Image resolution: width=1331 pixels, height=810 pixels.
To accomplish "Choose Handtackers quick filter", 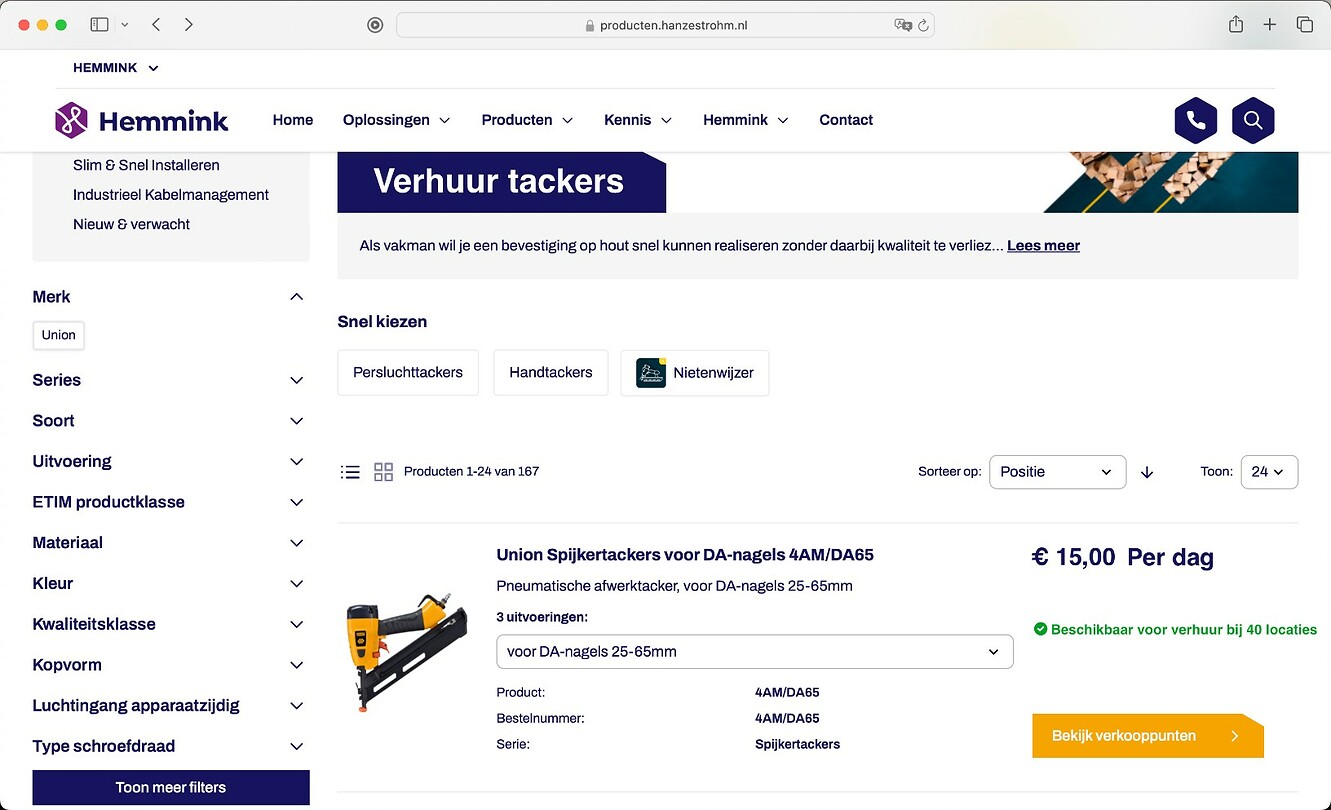I will [x=551, y=373].
